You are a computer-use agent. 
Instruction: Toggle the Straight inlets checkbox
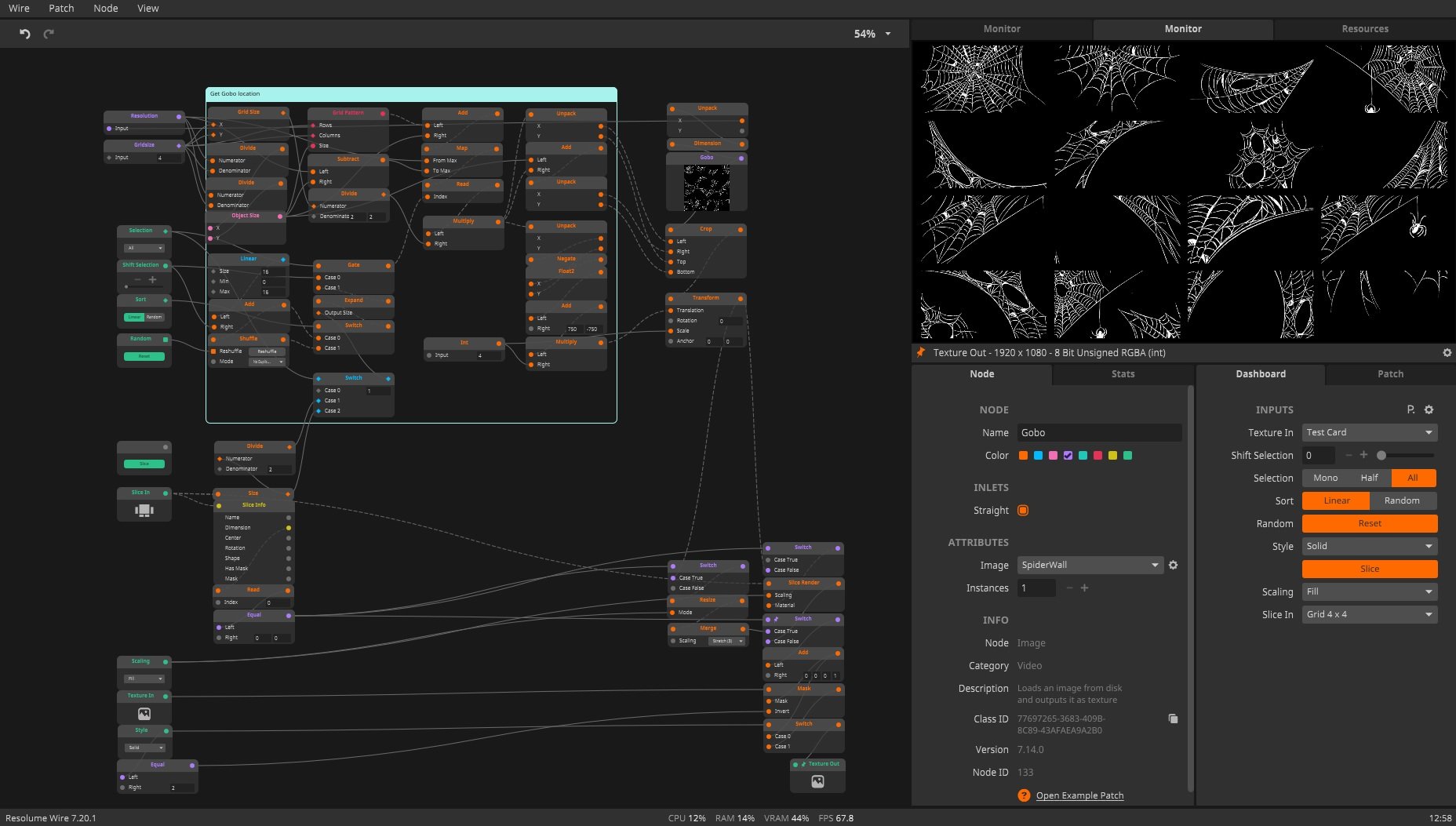coord(1023,511)
